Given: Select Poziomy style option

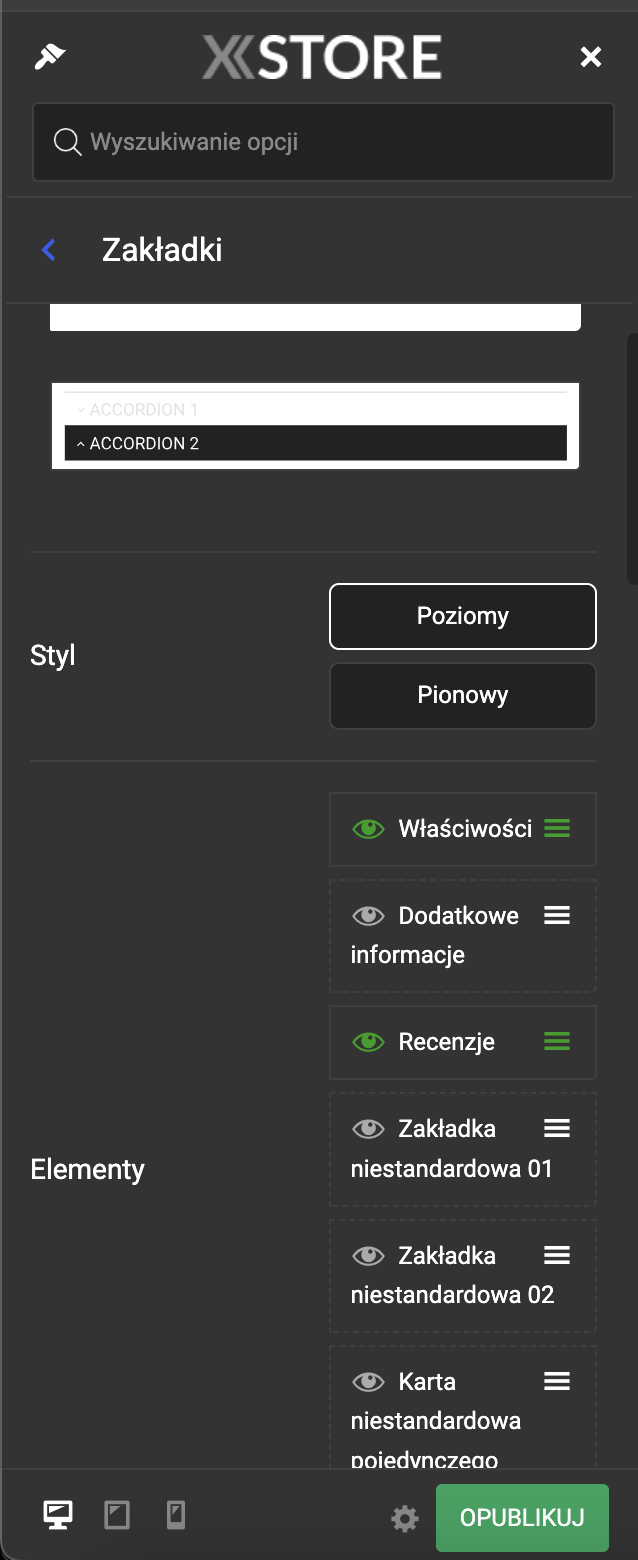Looking at the screenshot, I should [x=463, y=616].
